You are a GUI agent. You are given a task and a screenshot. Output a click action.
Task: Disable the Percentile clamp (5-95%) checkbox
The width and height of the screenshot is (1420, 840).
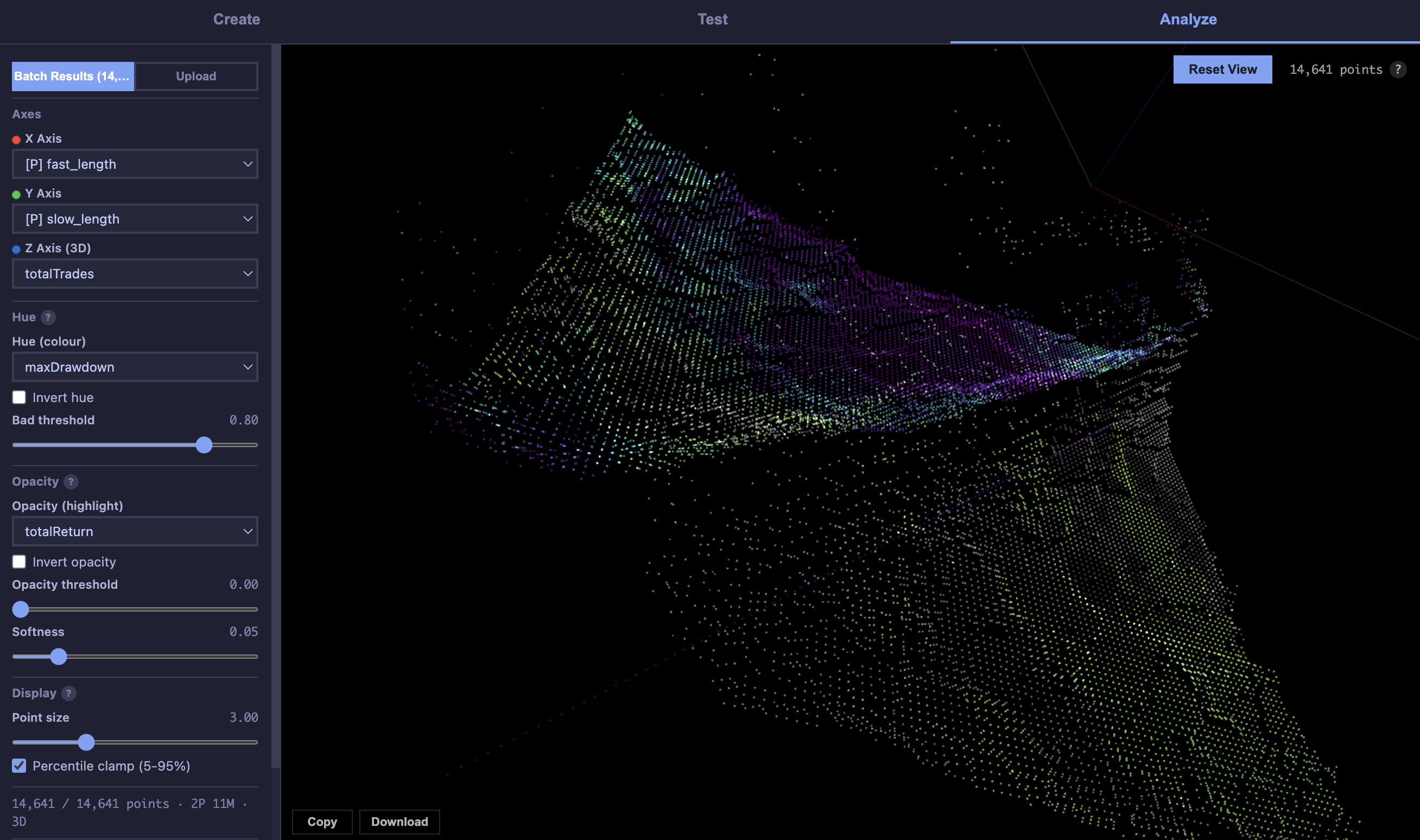pyautogui.click(x=19, y=766)
